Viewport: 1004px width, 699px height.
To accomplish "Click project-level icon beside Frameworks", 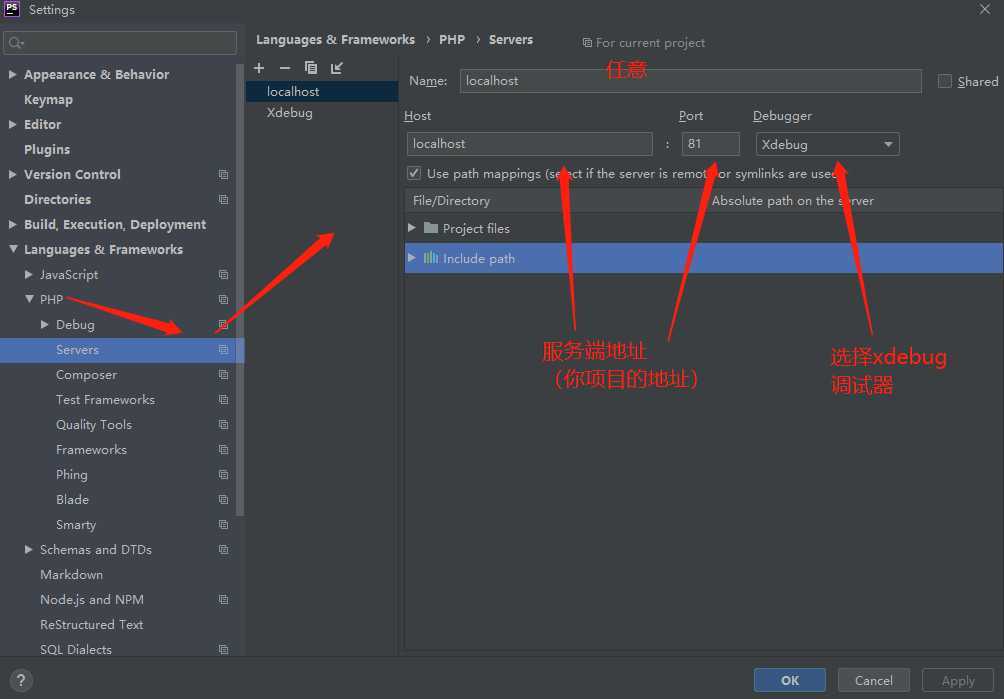I will point(223,449).
